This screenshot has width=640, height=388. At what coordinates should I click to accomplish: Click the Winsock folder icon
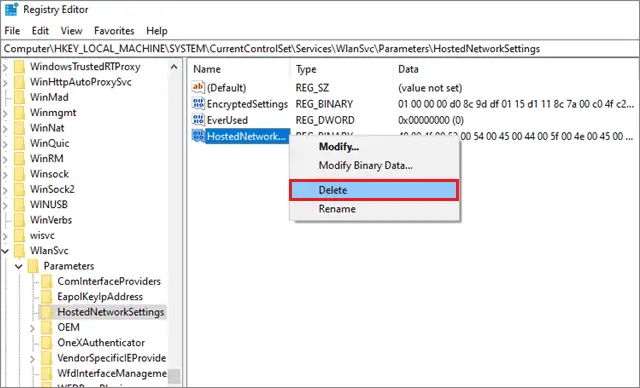pyautogui.click(x=20, y=174)
